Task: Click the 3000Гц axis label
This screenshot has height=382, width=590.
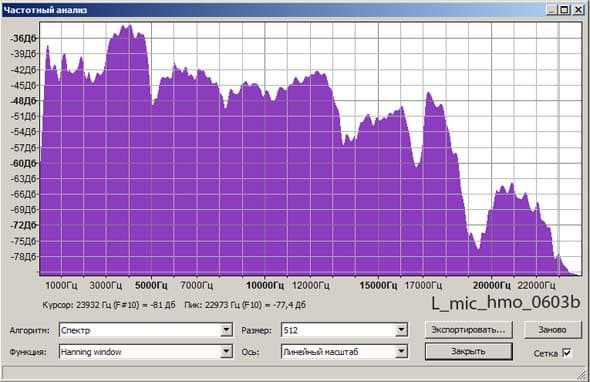Action: (x=106, y=285)
